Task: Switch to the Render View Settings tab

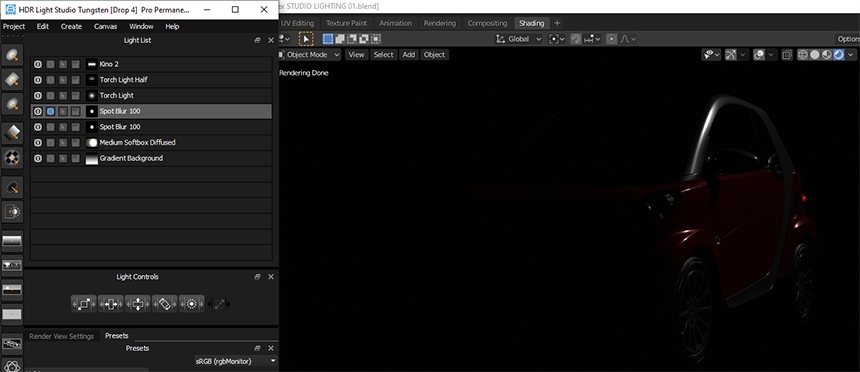Action: [61, 336]
